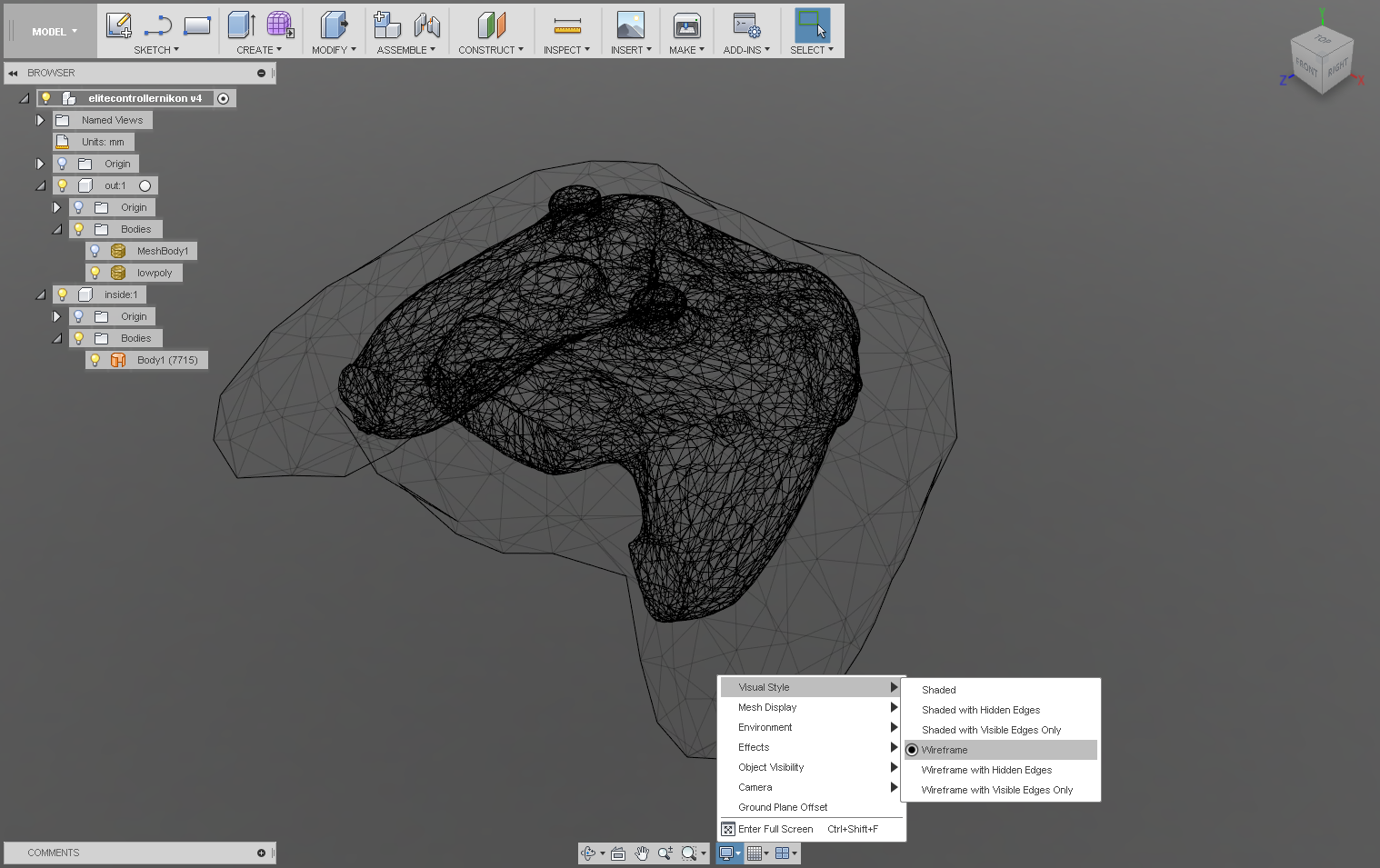Expand the Named Views folder
This screenshot has width=1380, height=868.
(x=40, y=120)
